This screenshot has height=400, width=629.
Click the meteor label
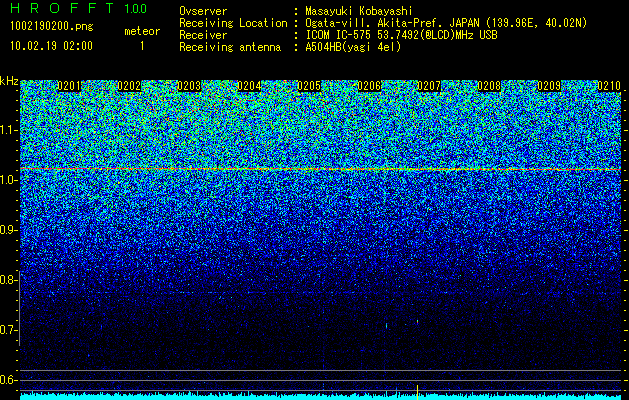click(142, 31)
